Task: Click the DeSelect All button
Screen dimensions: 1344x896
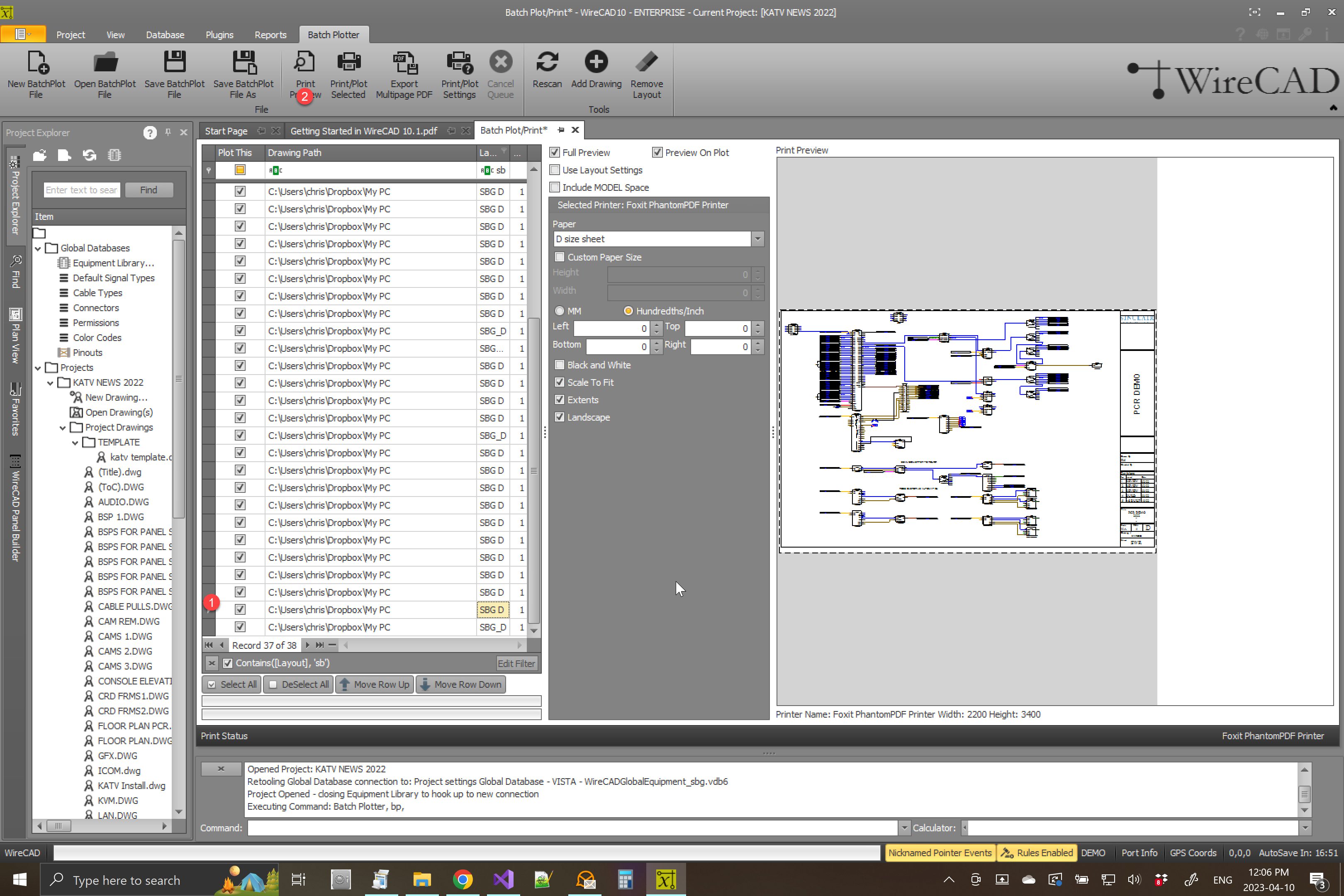Action: (x=298, y=684)
